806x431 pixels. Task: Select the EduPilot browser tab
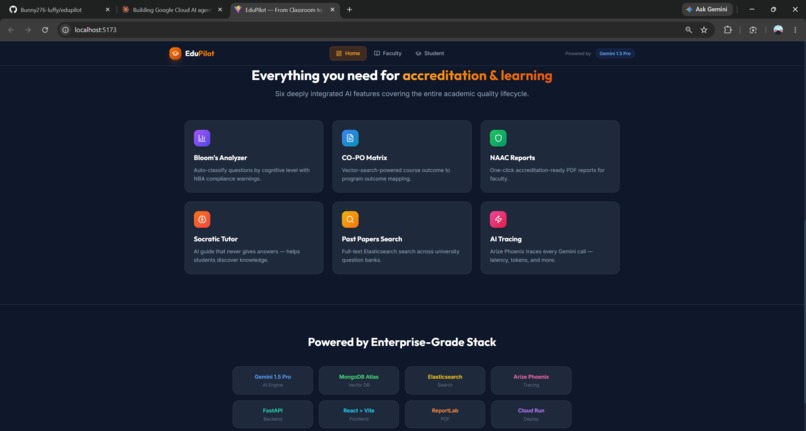click(285, 10)
